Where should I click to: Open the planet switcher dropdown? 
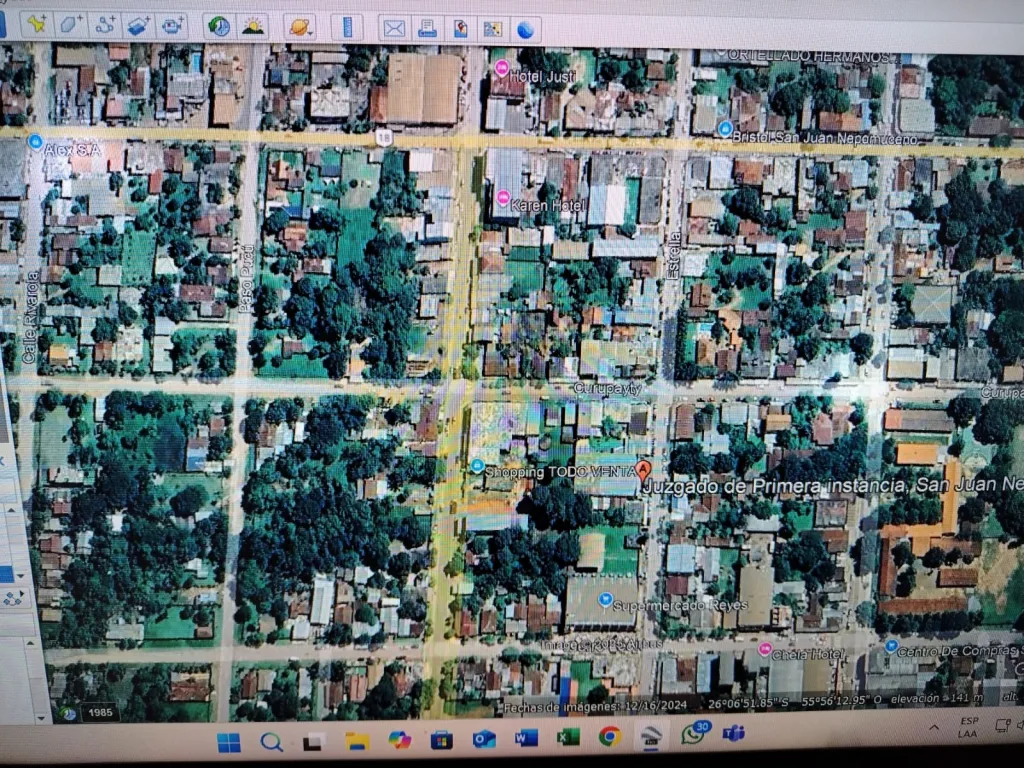[x=300, y=27]
